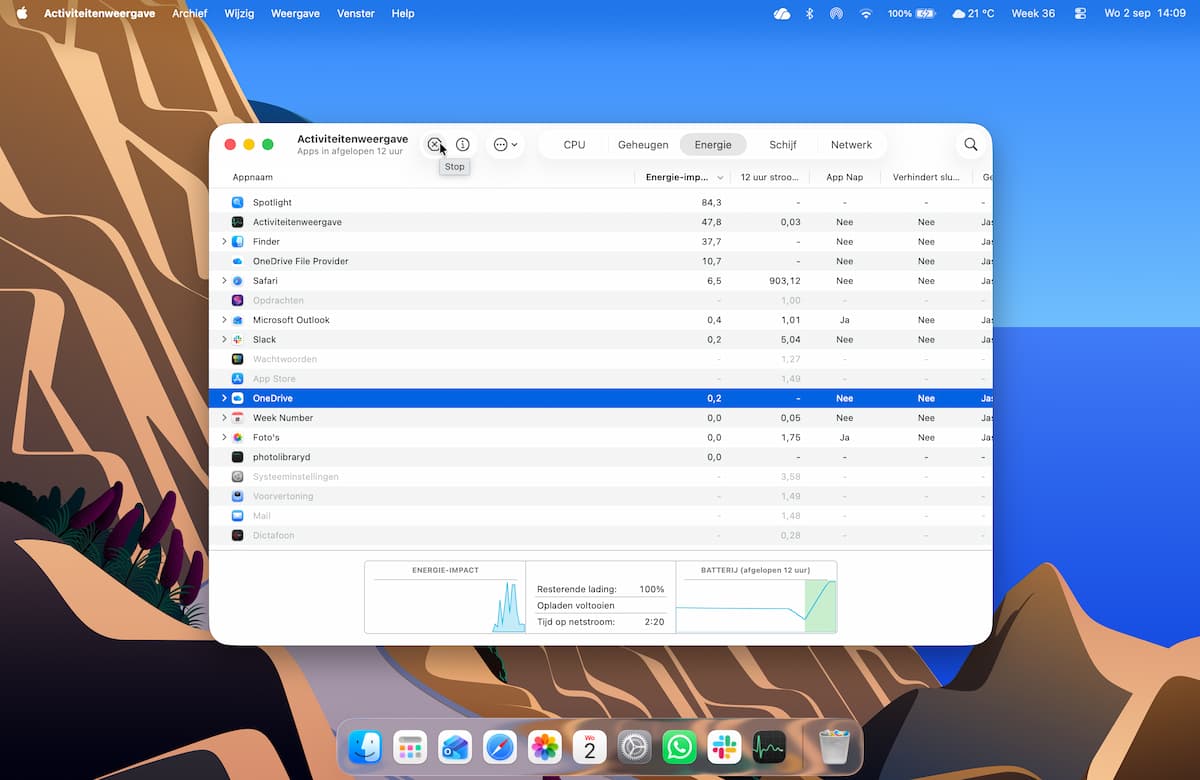
Task: Click the Slack icon in the list
Action: click(x=238, y=339)
